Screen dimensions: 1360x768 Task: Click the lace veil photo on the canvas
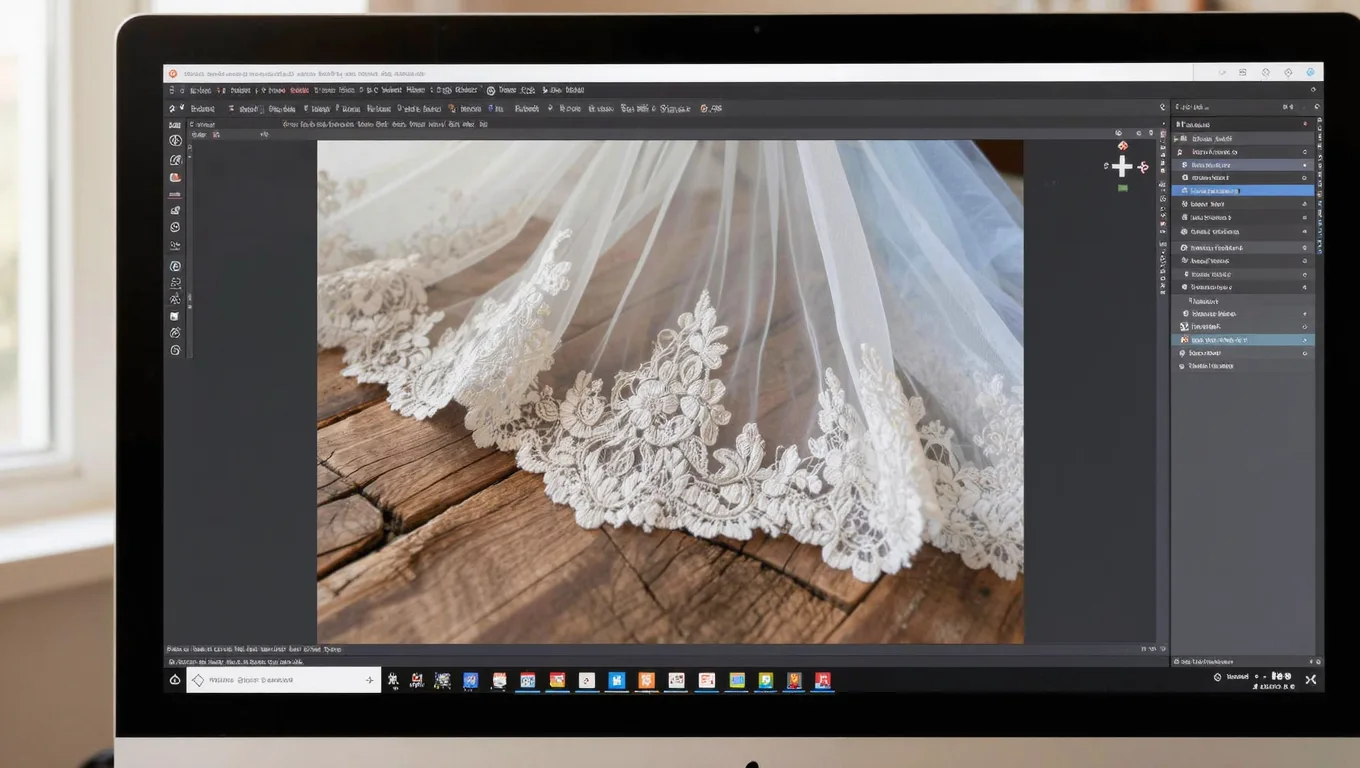pos(670,391)
